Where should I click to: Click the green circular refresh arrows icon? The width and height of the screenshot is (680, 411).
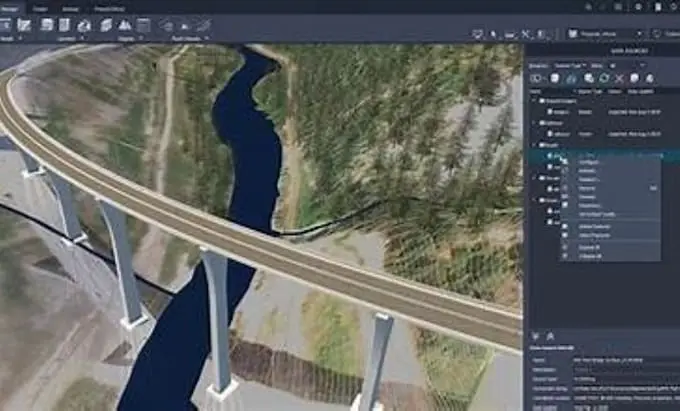point(604,78)
